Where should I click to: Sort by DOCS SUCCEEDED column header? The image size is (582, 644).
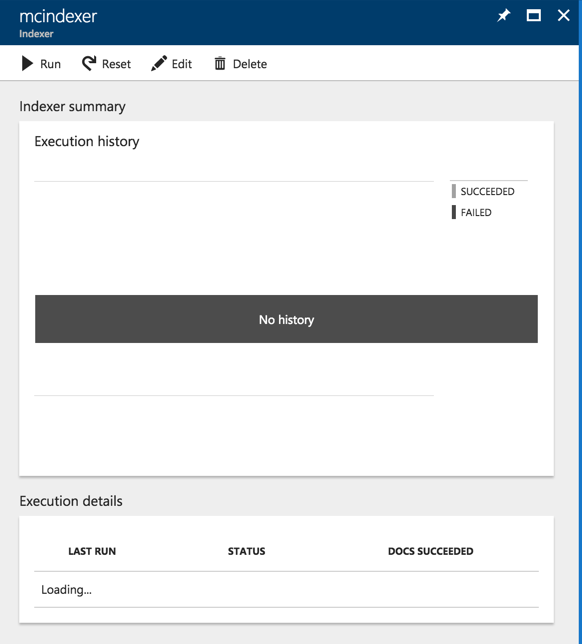430,551
